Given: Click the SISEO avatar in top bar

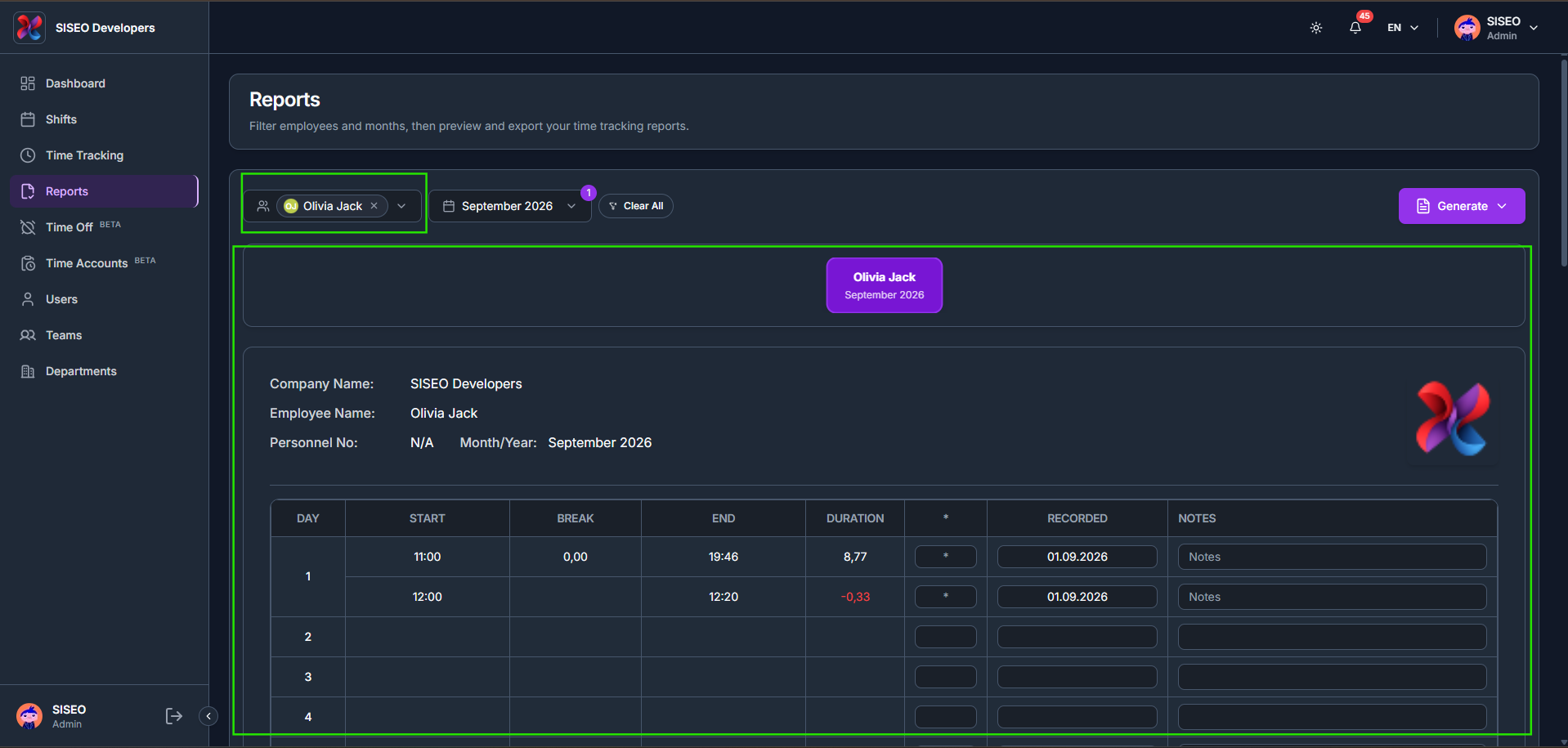Looking at the screenshot, I should [1467, 28].
